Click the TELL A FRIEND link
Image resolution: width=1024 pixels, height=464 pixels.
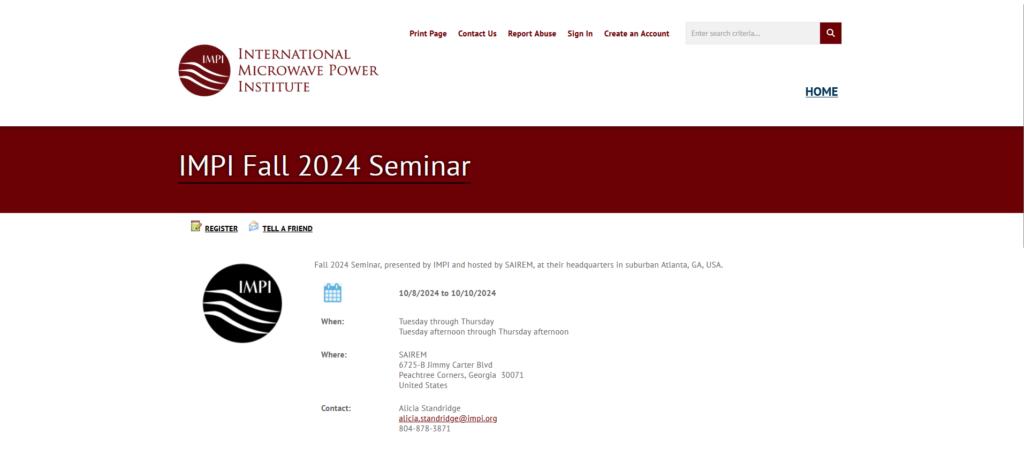tap(287, 229)
